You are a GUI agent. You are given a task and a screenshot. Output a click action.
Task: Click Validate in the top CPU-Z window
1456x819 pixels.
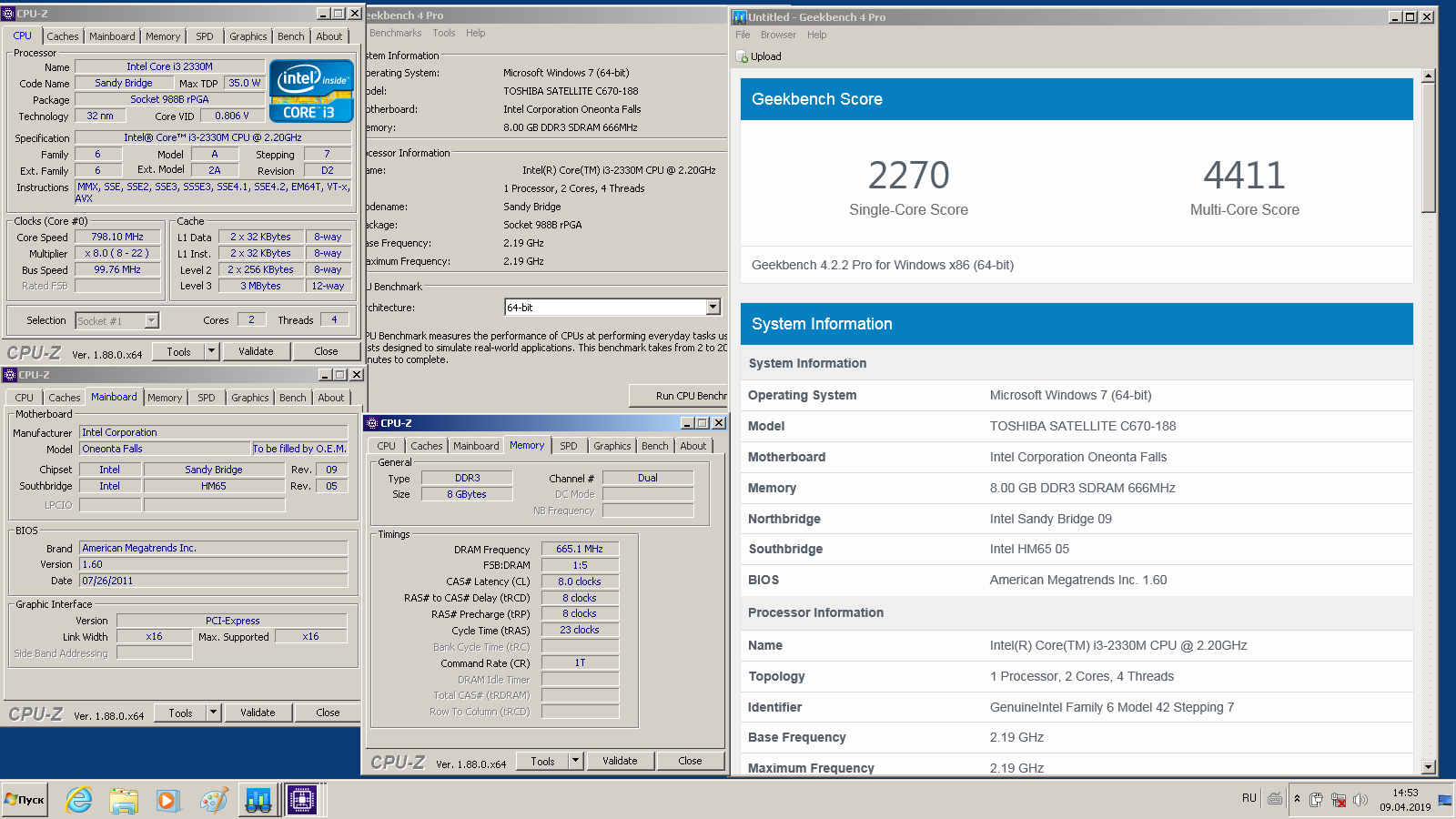click(256, 351)
